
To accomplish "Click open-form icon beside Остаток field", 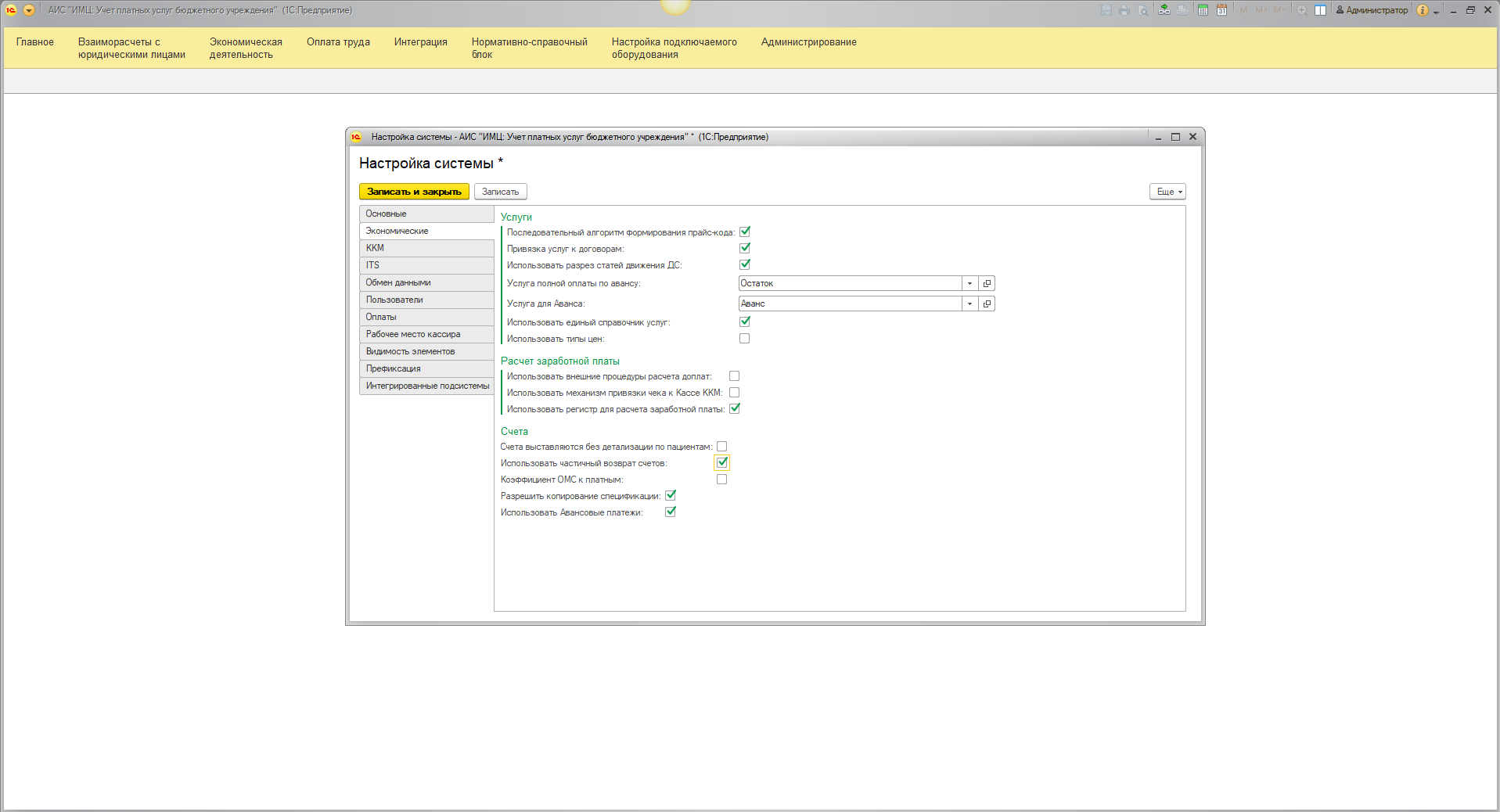I will point(987,283).
